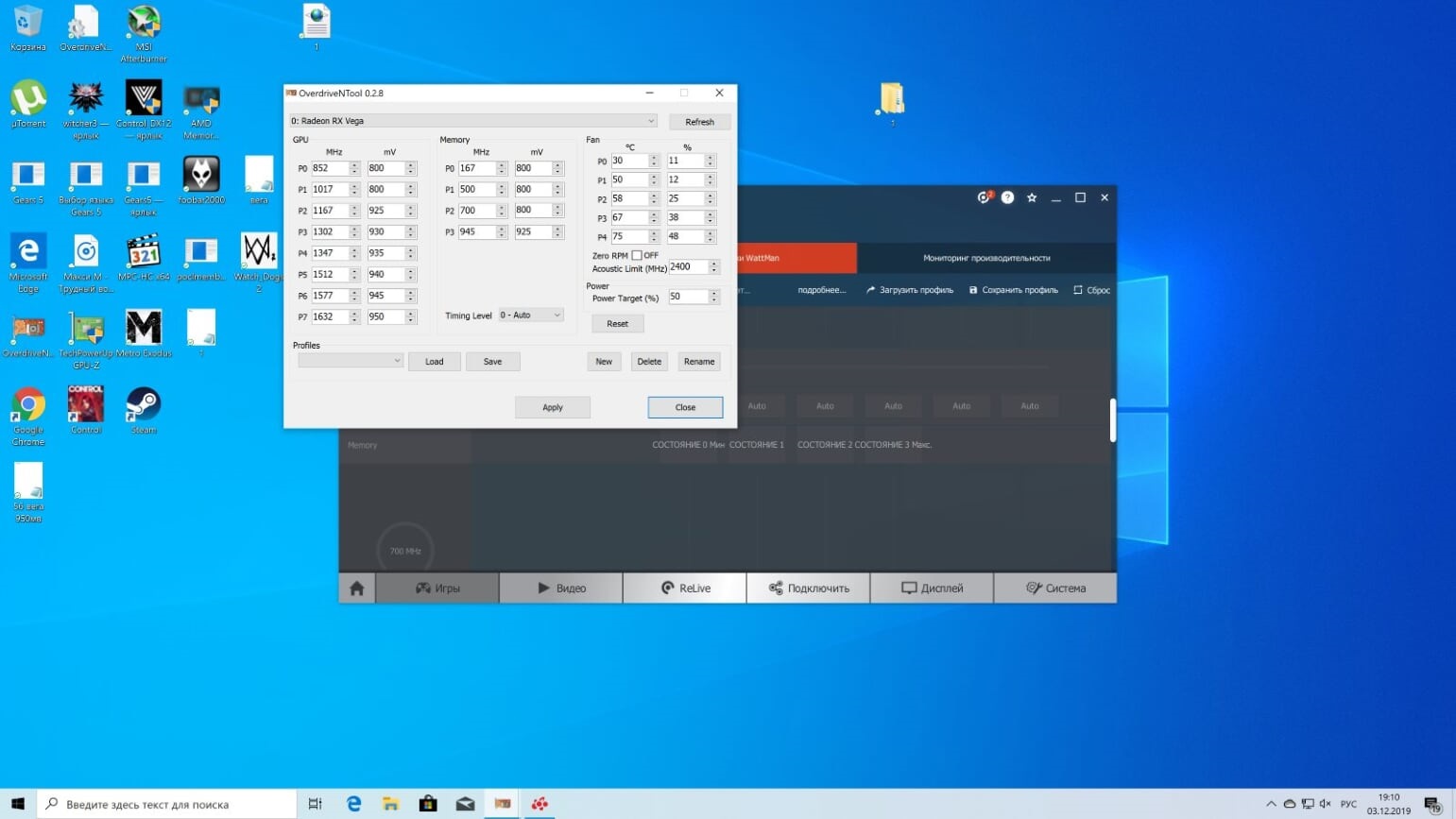The height and width of the screenshot is (819, 1456).
Task: Click Сброс in Radeon WattMan
Action: click(x=1091, y=290)
